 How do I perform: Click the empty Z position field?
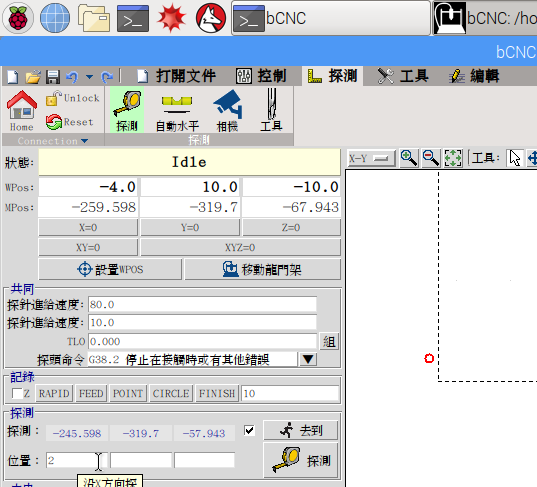tap(204, 460)
